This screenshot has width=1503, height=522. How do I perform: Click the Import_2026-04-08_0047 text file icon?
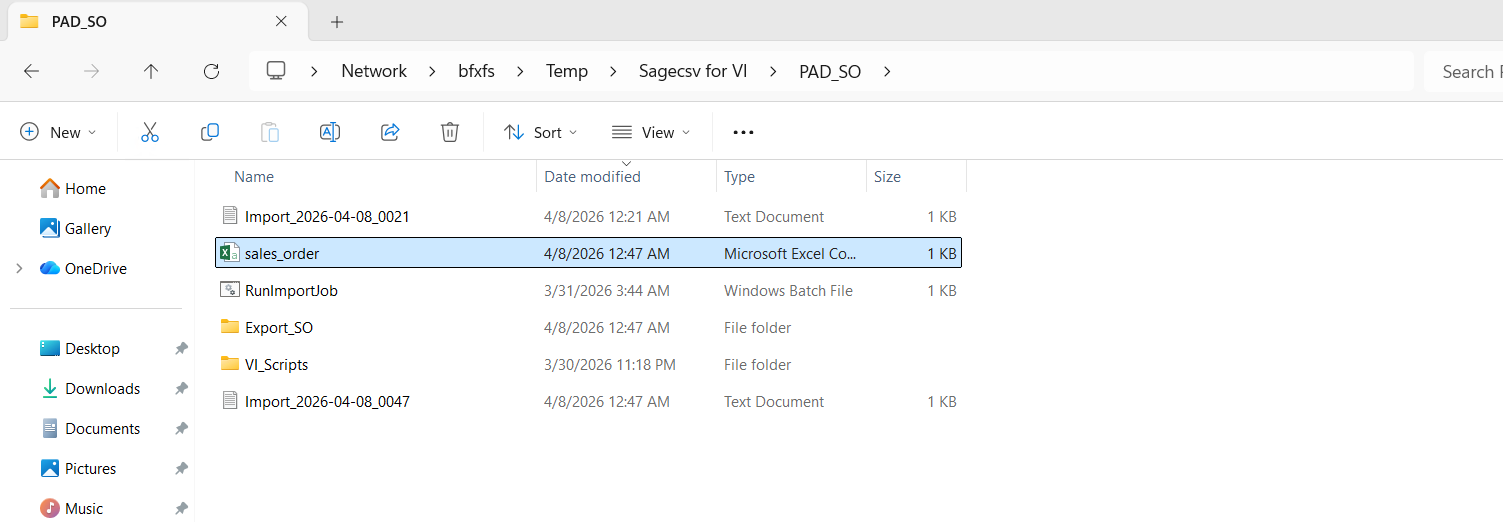[x=230, y=401]
